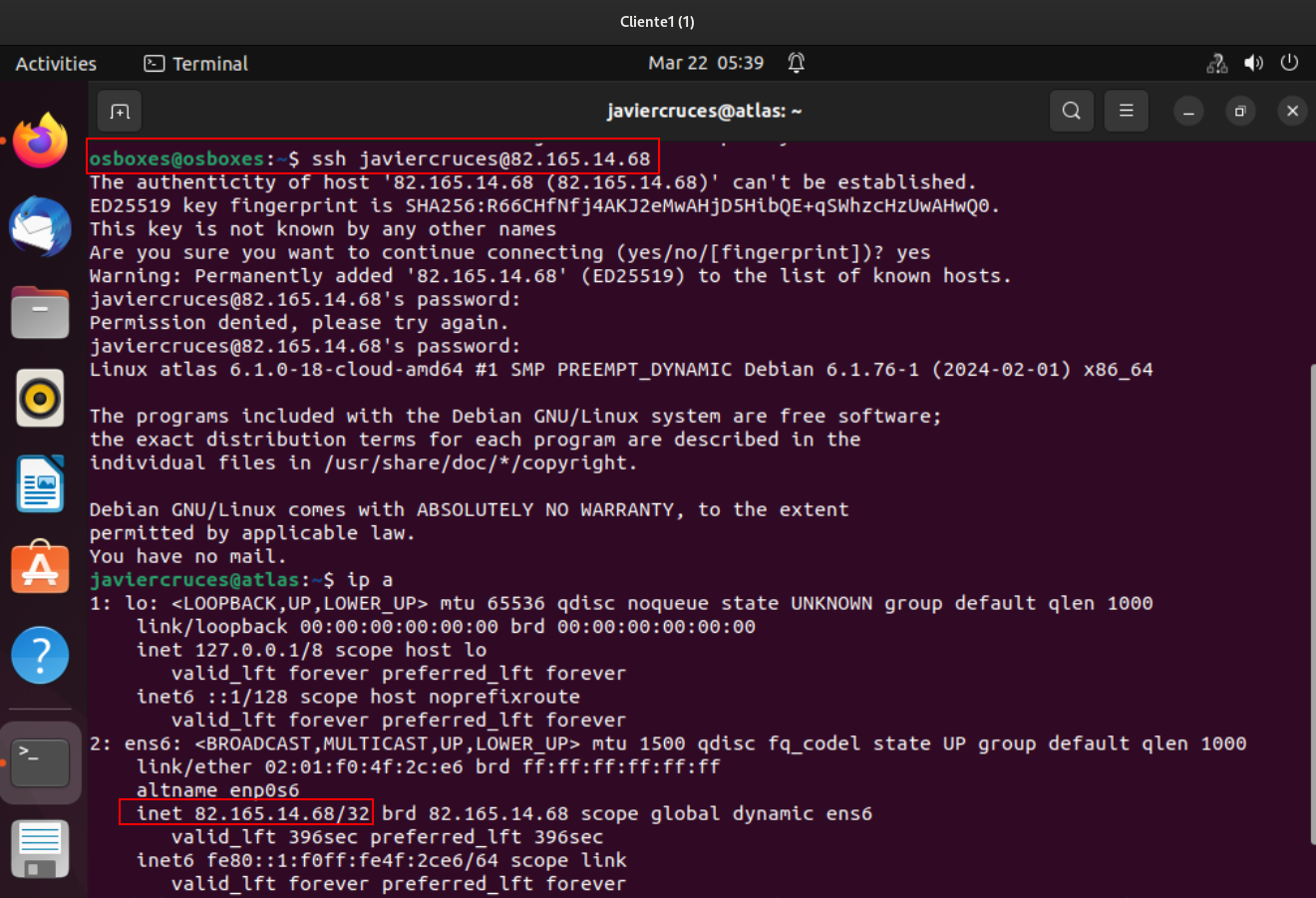Minimize the terminal window
The height and width of the screenshot is (898, 1316).
click(1188, 111)
